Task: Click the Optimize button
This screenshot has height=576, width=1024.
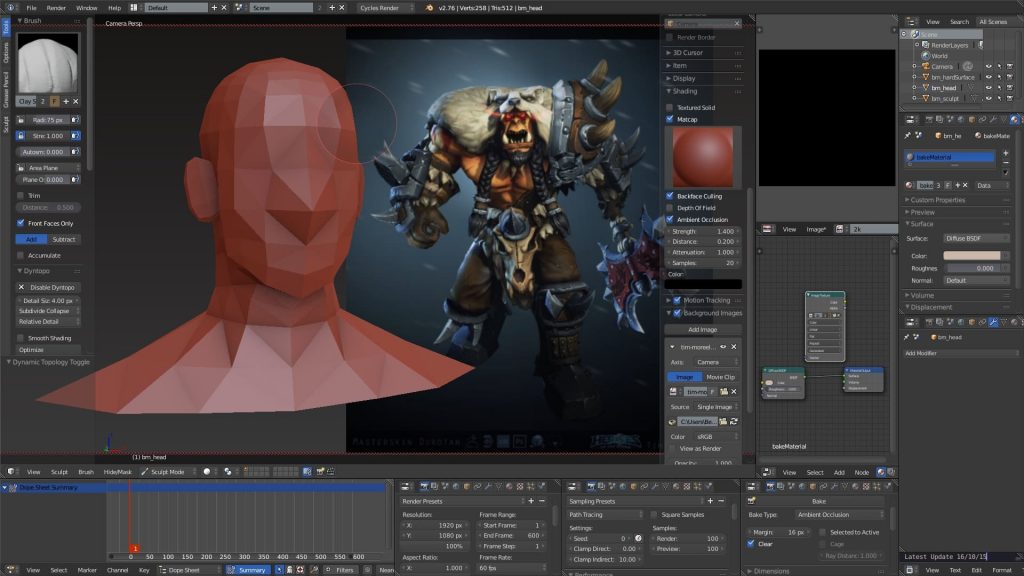Action: coord(48,349)
